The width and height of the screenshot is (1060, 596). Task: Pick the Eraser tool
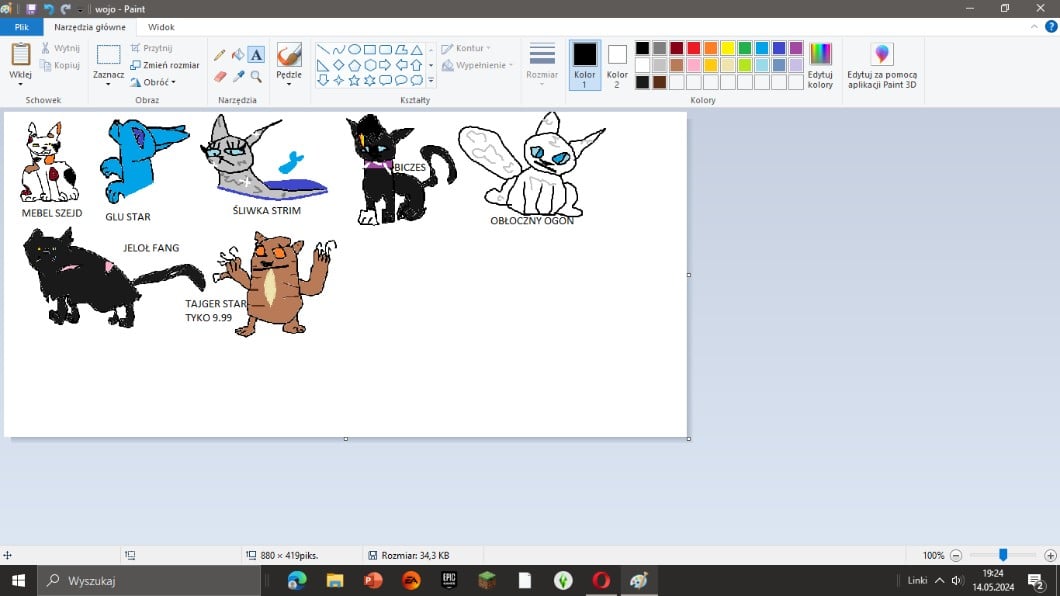pos(221,76)
